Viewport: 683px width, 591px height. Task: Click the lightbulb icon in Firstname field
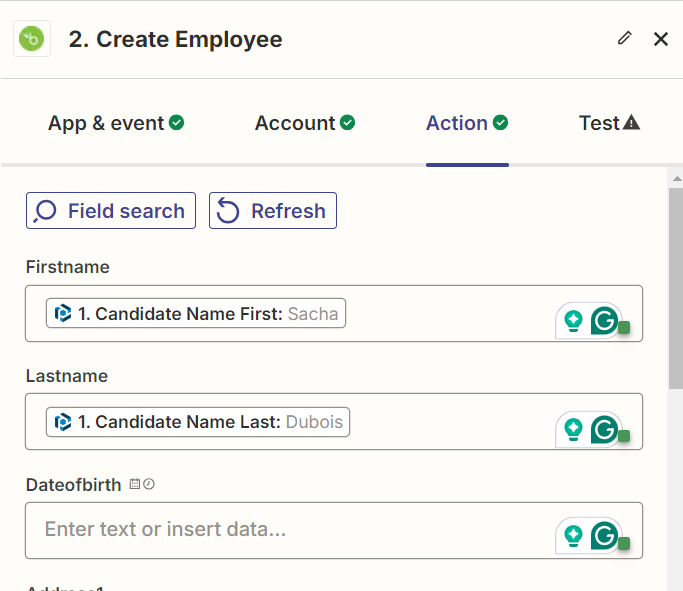573,321
